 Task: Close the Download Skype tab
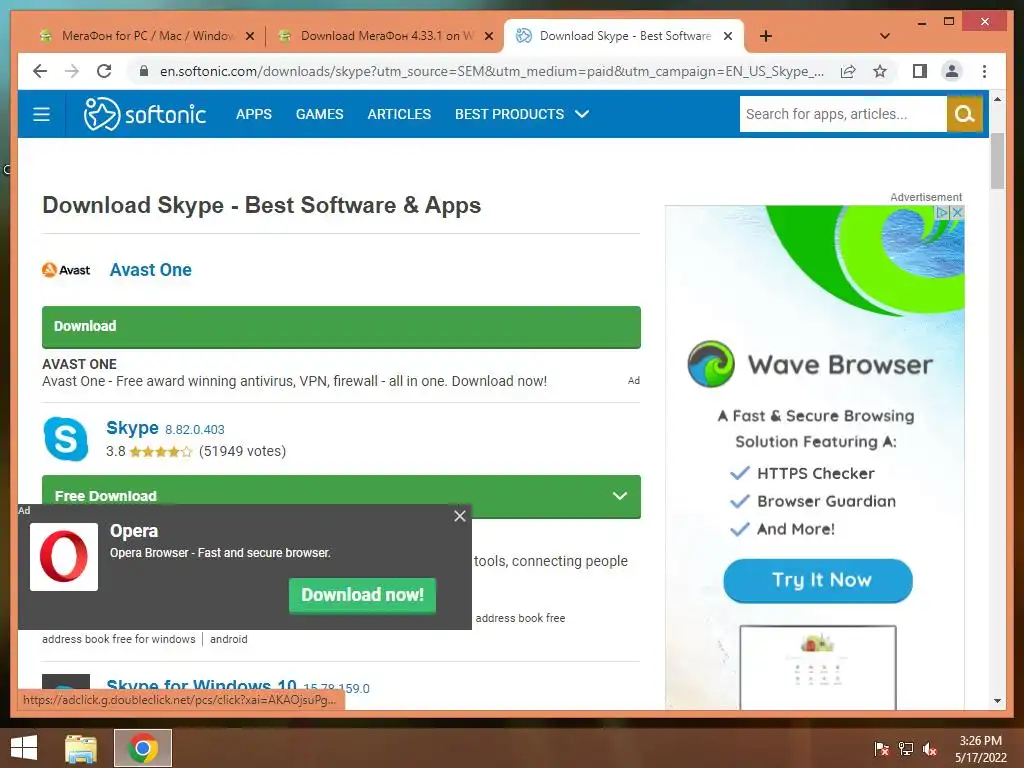click(728, 37)
